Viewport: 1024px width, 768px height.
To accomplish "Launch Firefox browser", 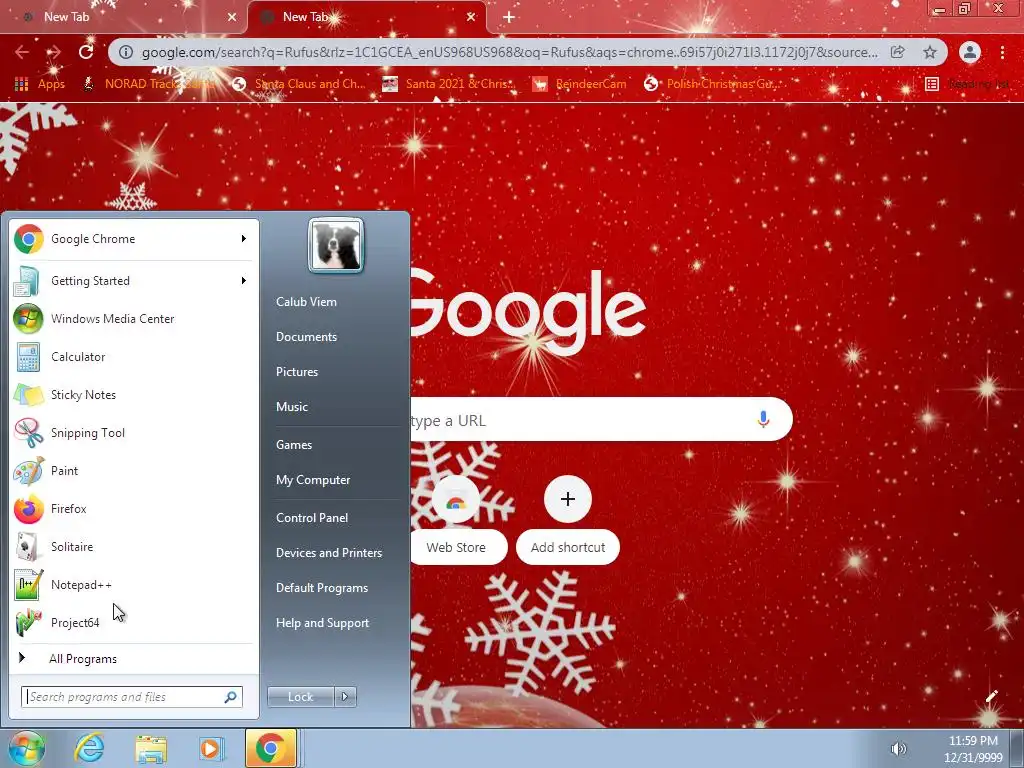I will coord(132,509).
